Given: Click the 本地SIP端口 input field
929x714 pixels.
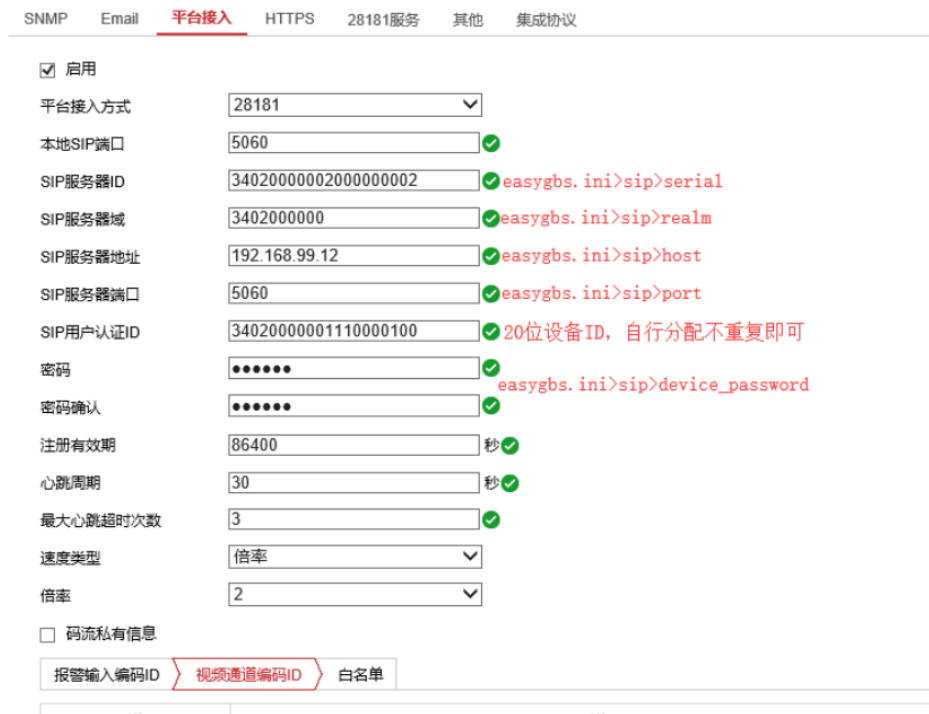Looking at the screenshot, I should coord(354,142).
